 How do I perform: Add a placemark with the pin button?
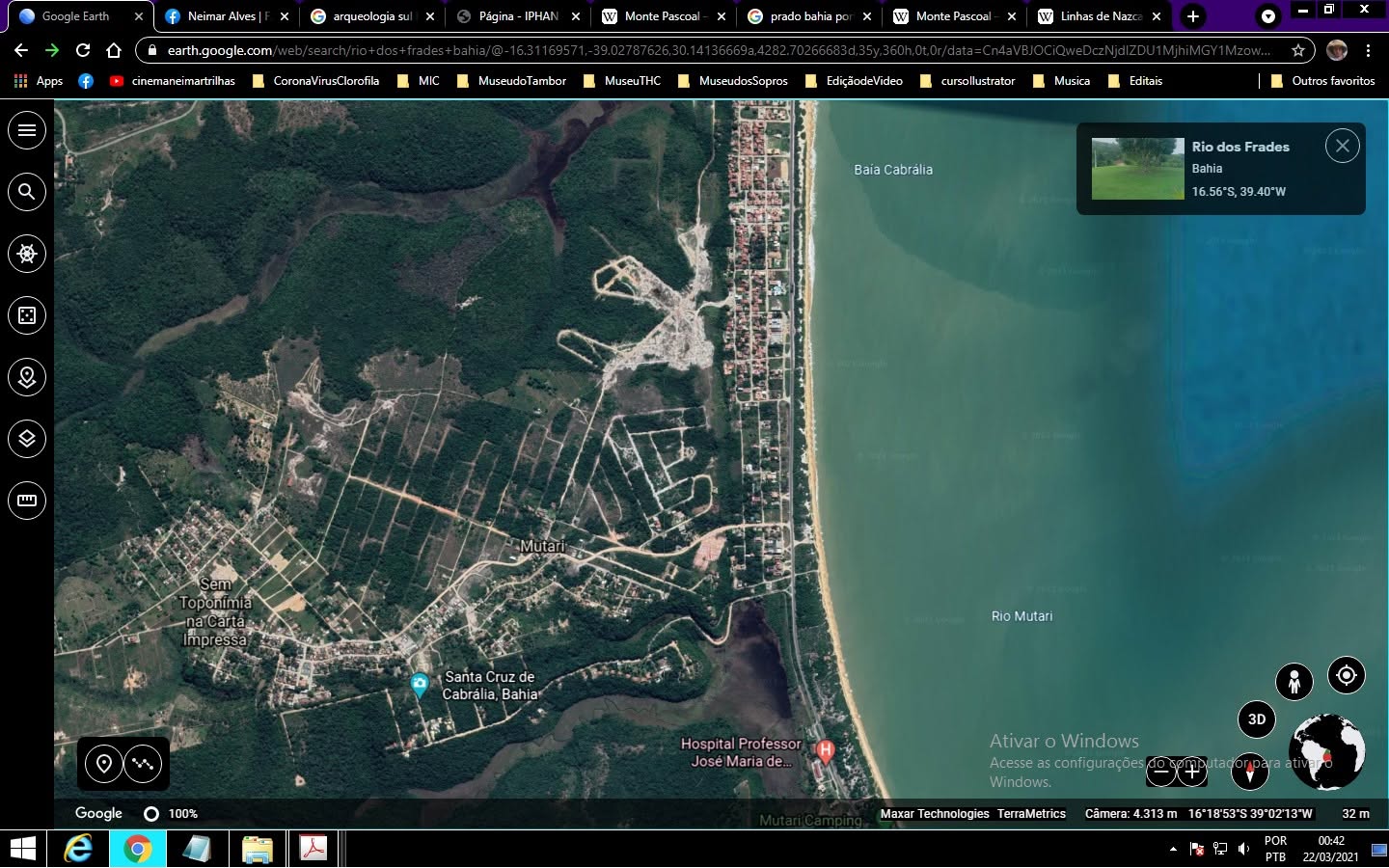[x=104, y=764]
